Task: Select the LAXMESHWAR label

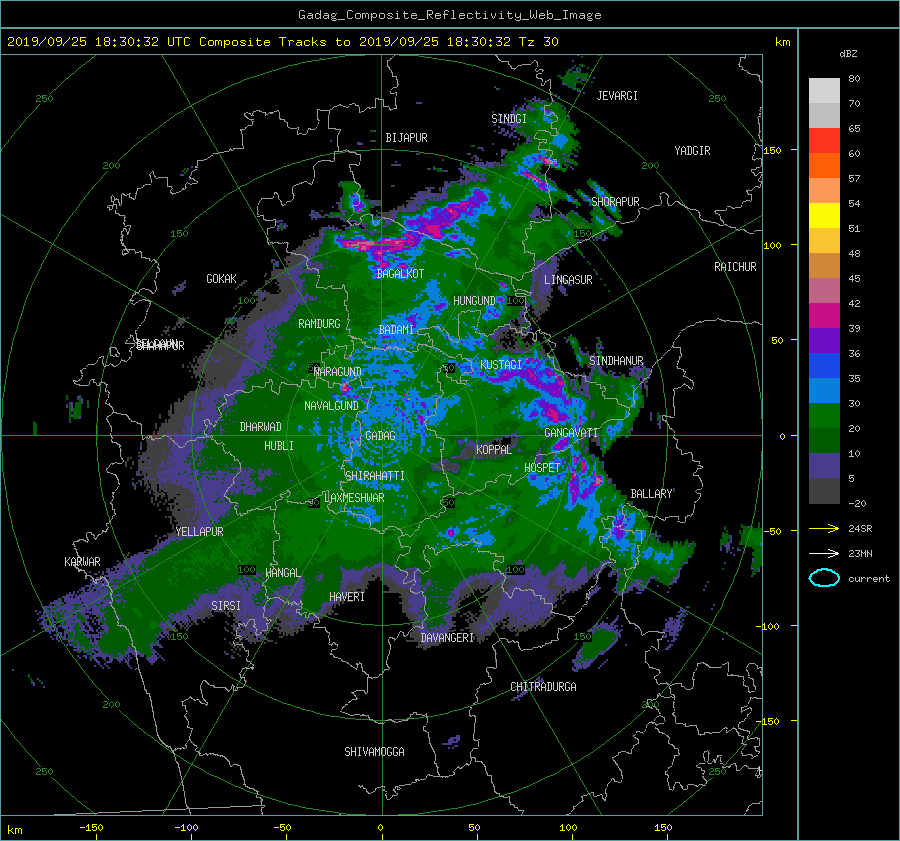Action: (x=354, y=498)
